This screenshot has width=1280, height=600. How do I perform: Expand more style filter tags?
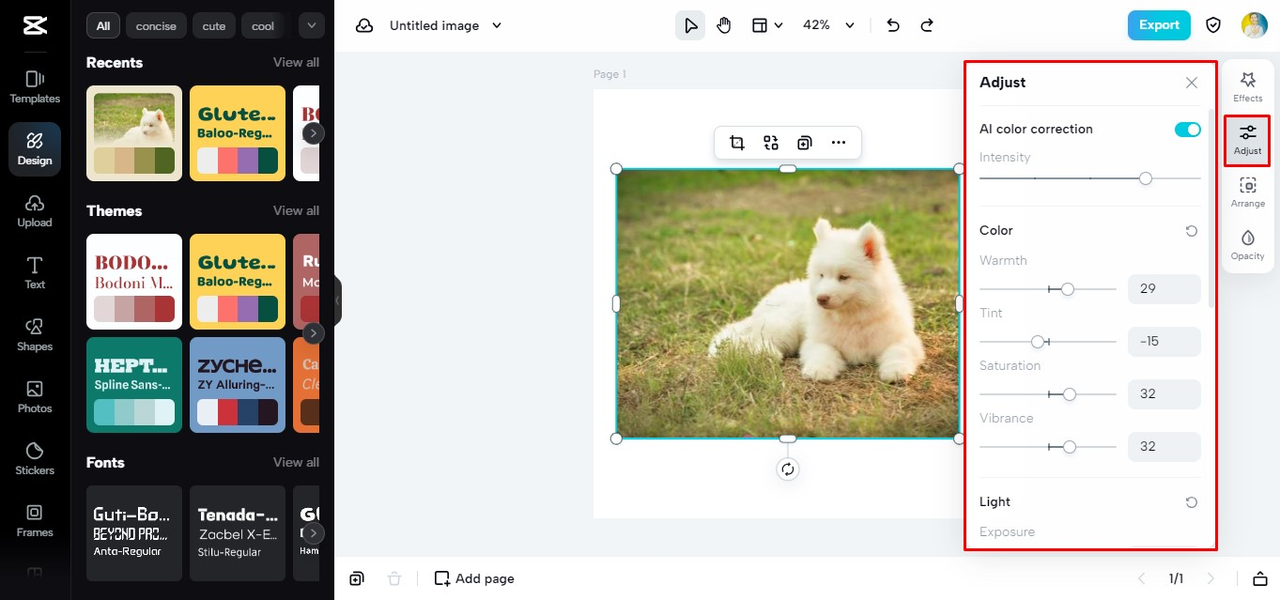311,25
